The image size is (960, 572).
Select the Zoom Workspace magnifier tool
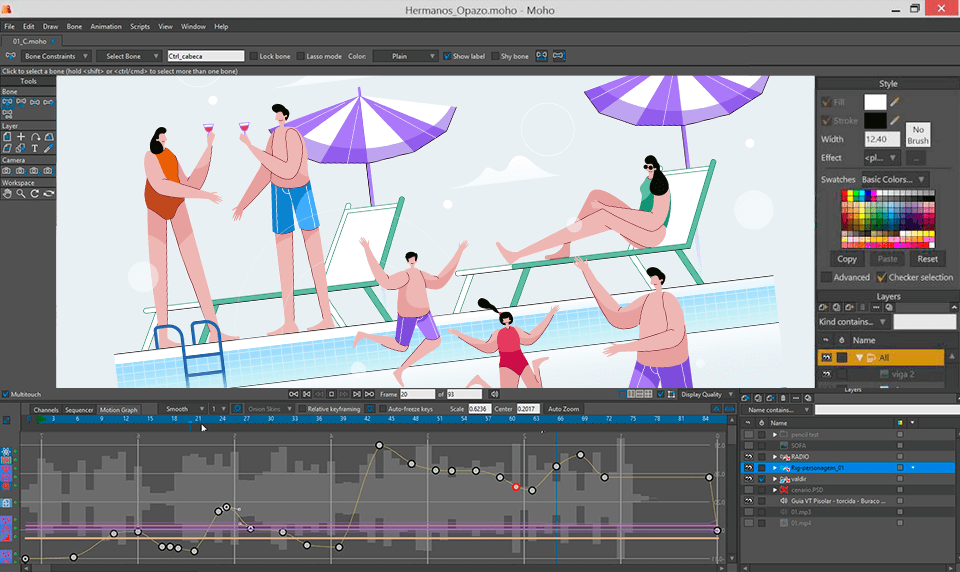tap(21, 193)
